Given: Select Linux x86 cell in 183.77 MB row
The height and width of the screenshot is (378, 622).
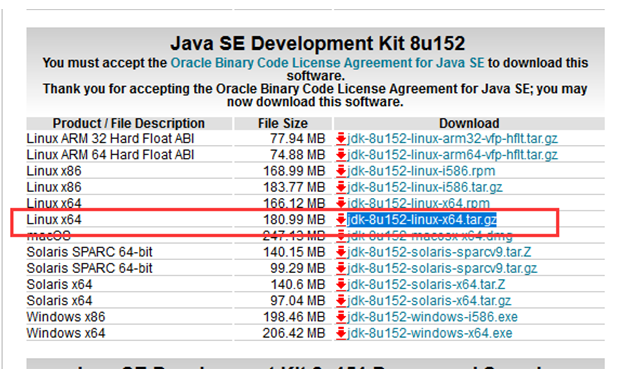Looking at the screenshot, I should [x=54, y=187].
